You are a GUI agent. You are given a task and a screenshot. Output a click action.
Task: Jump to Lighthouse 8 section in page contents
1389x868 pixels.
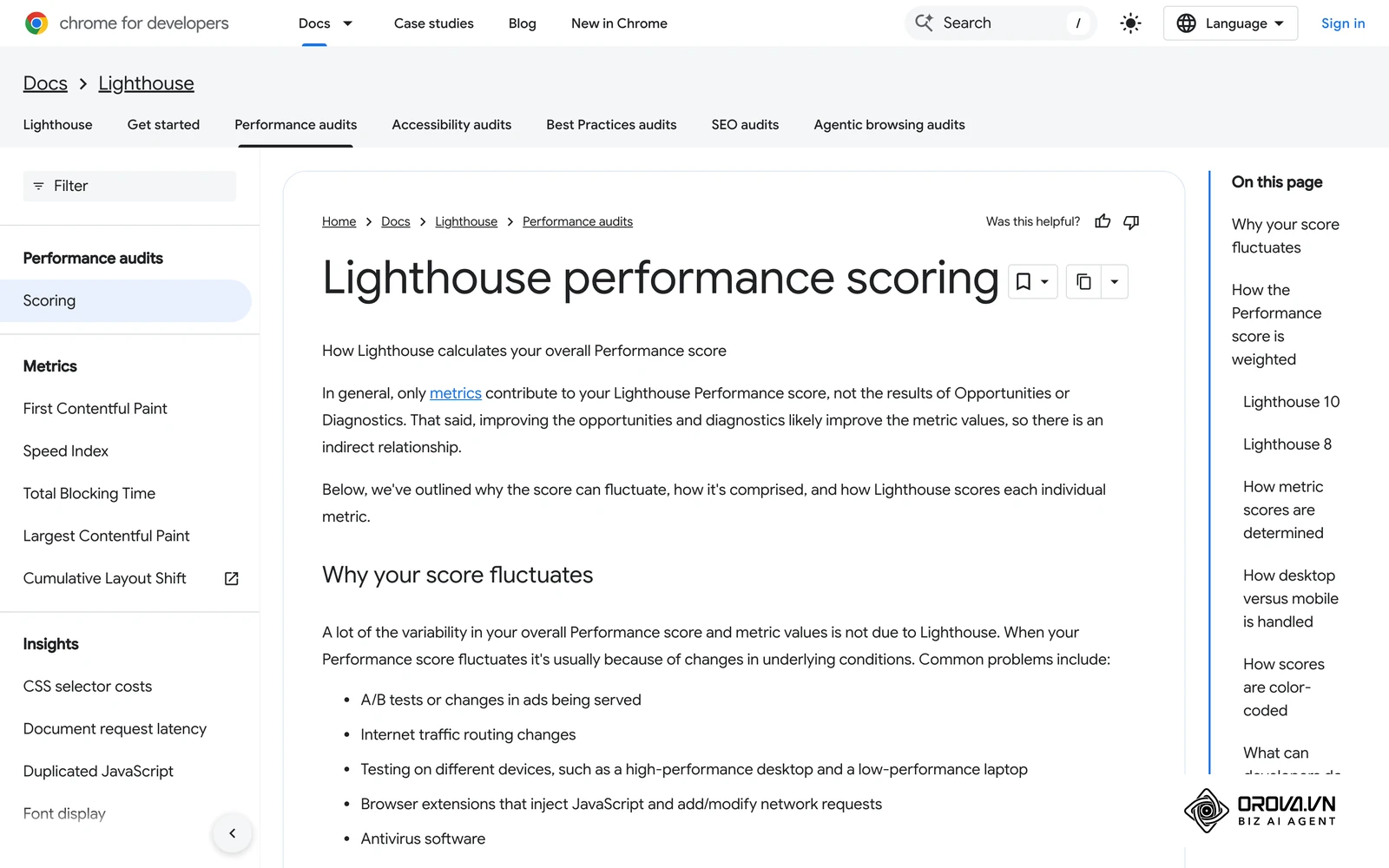coord(1287,444)
